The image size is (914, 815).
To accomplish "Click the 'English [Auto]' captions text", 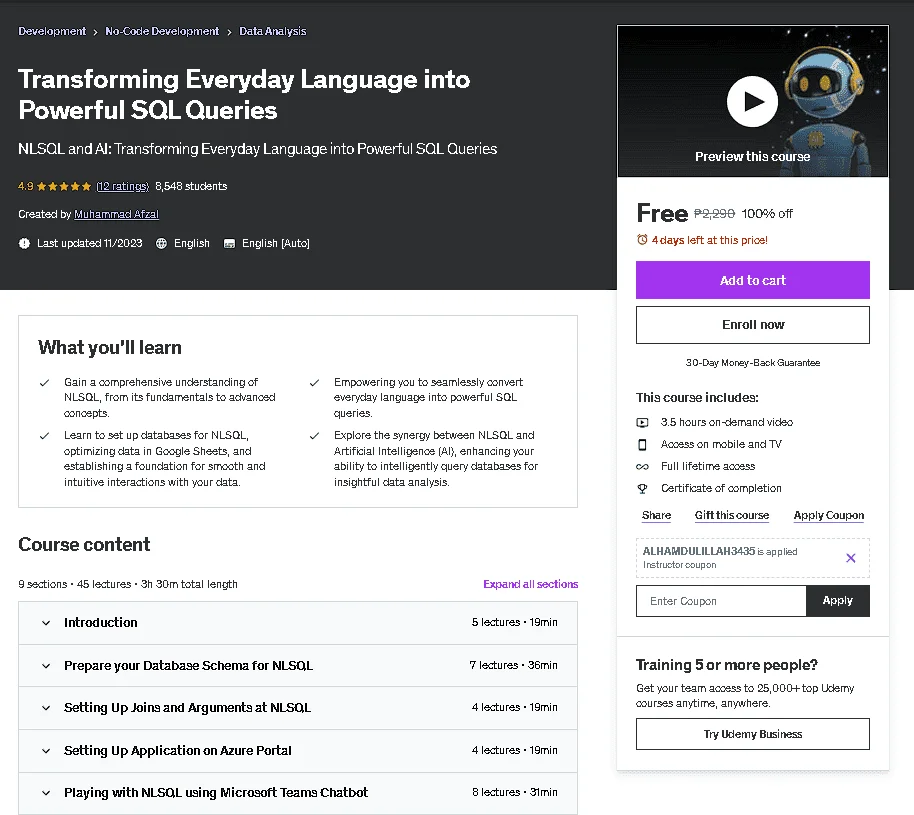I will 276,243.
